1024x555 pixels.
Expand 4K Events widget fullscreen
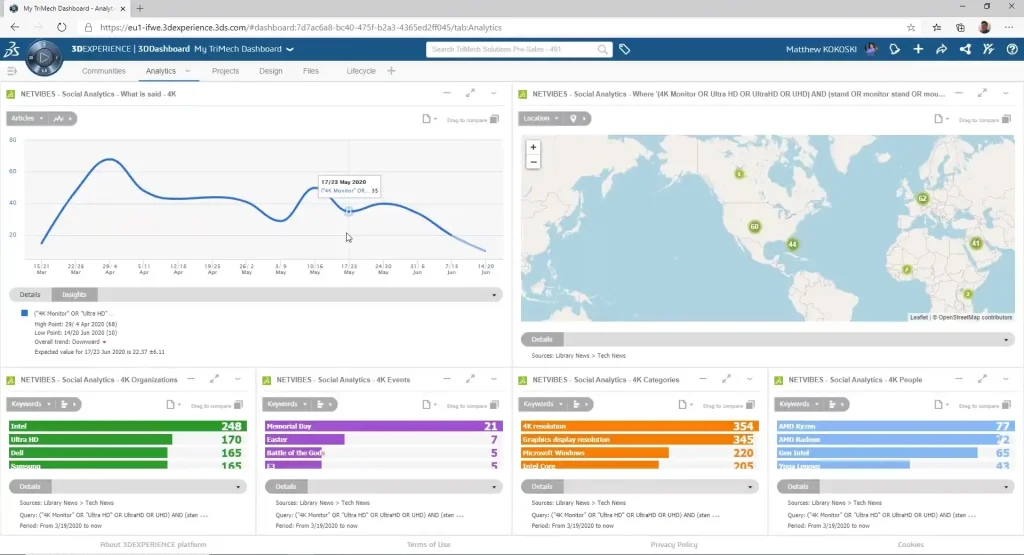click(470, 379)
